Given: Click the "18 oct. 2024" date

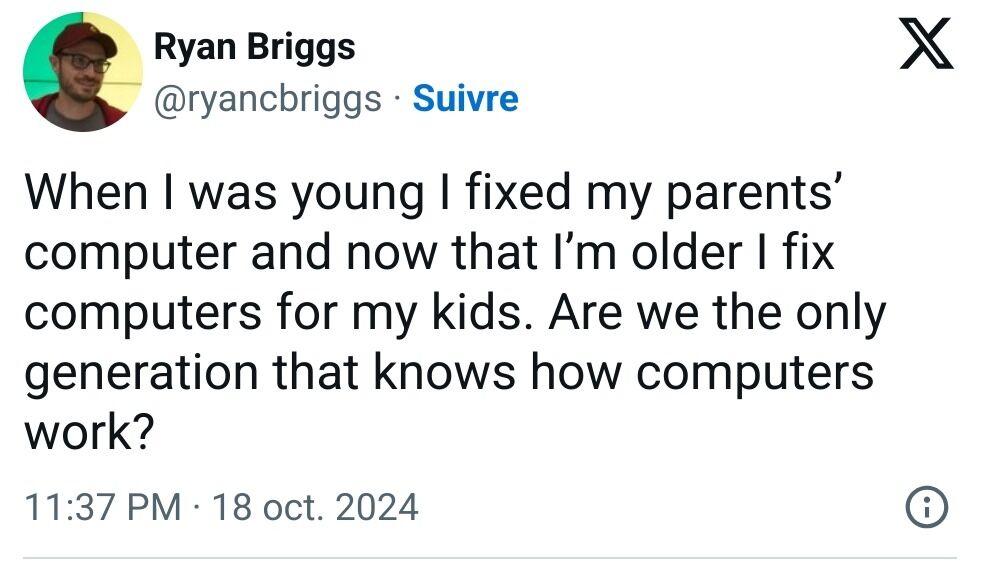Looking at the screenshot, I should [x=315, y=507].
